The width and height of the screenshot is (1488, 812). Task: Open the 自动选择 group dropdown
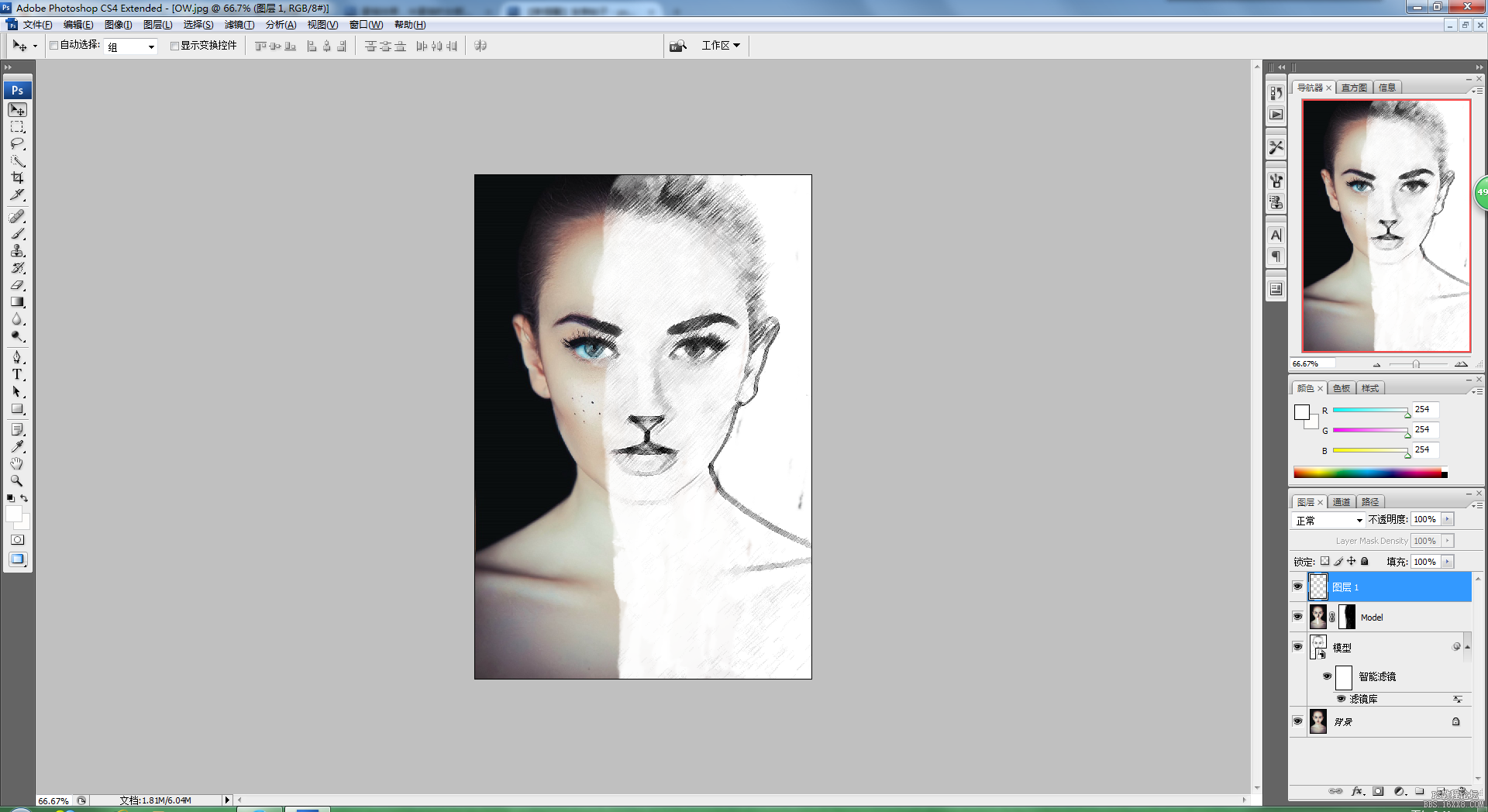coord(131,46)
